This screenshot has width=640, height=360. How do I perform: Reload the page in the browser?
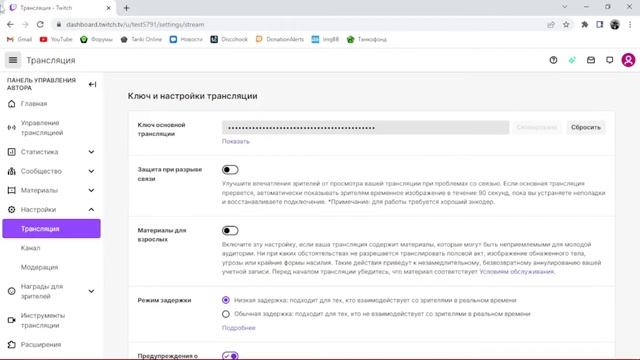point(40,24)
